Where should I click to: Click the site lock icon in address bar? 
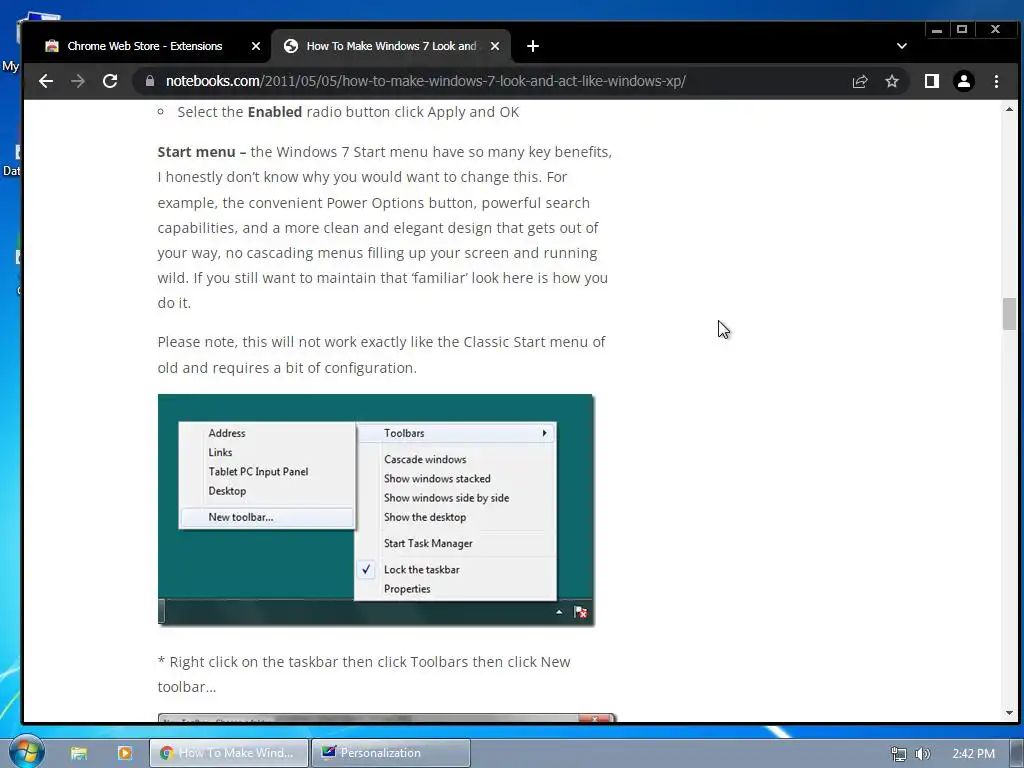150,81
